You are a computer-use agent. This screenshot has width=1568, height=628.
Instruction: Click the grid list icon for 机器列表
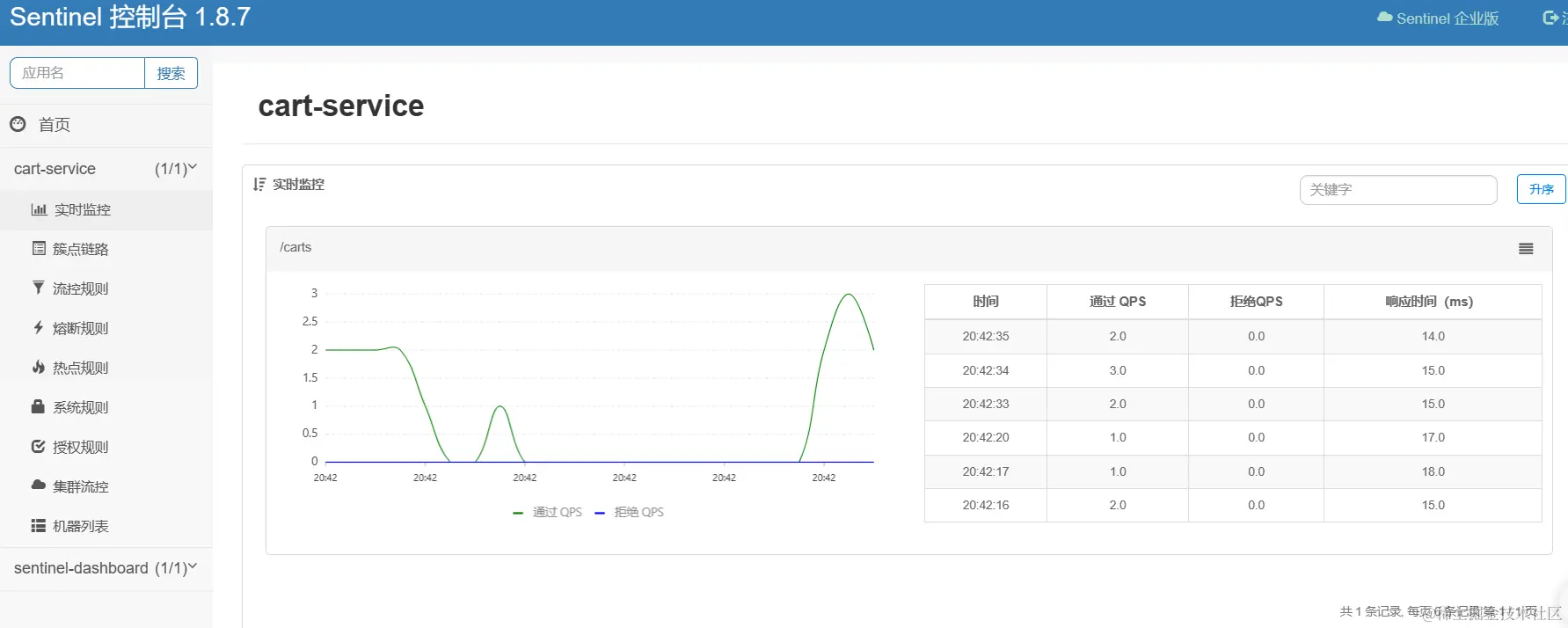click(x=38, y=525)
